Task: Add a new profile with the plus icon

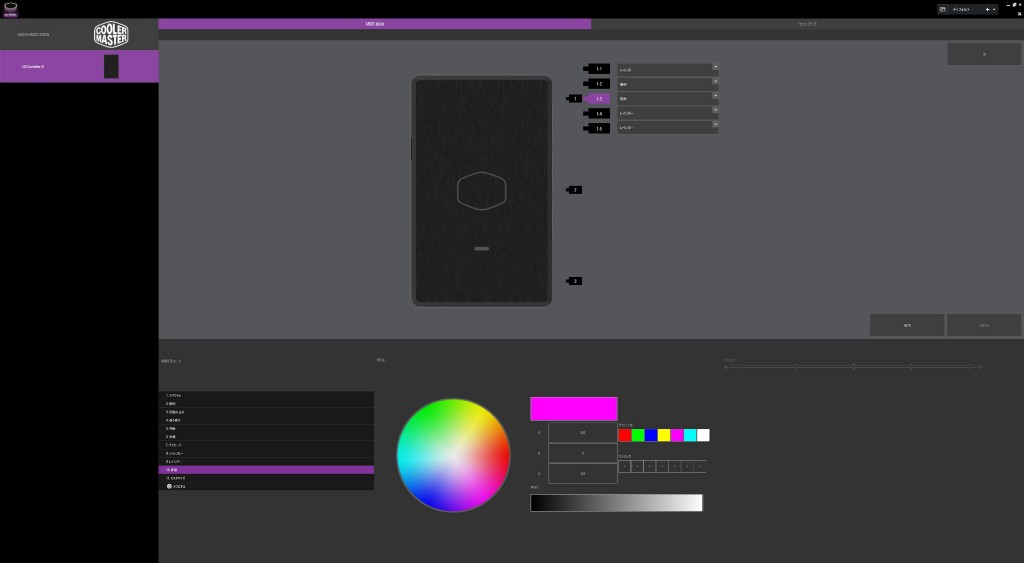Action: [987, 10]
